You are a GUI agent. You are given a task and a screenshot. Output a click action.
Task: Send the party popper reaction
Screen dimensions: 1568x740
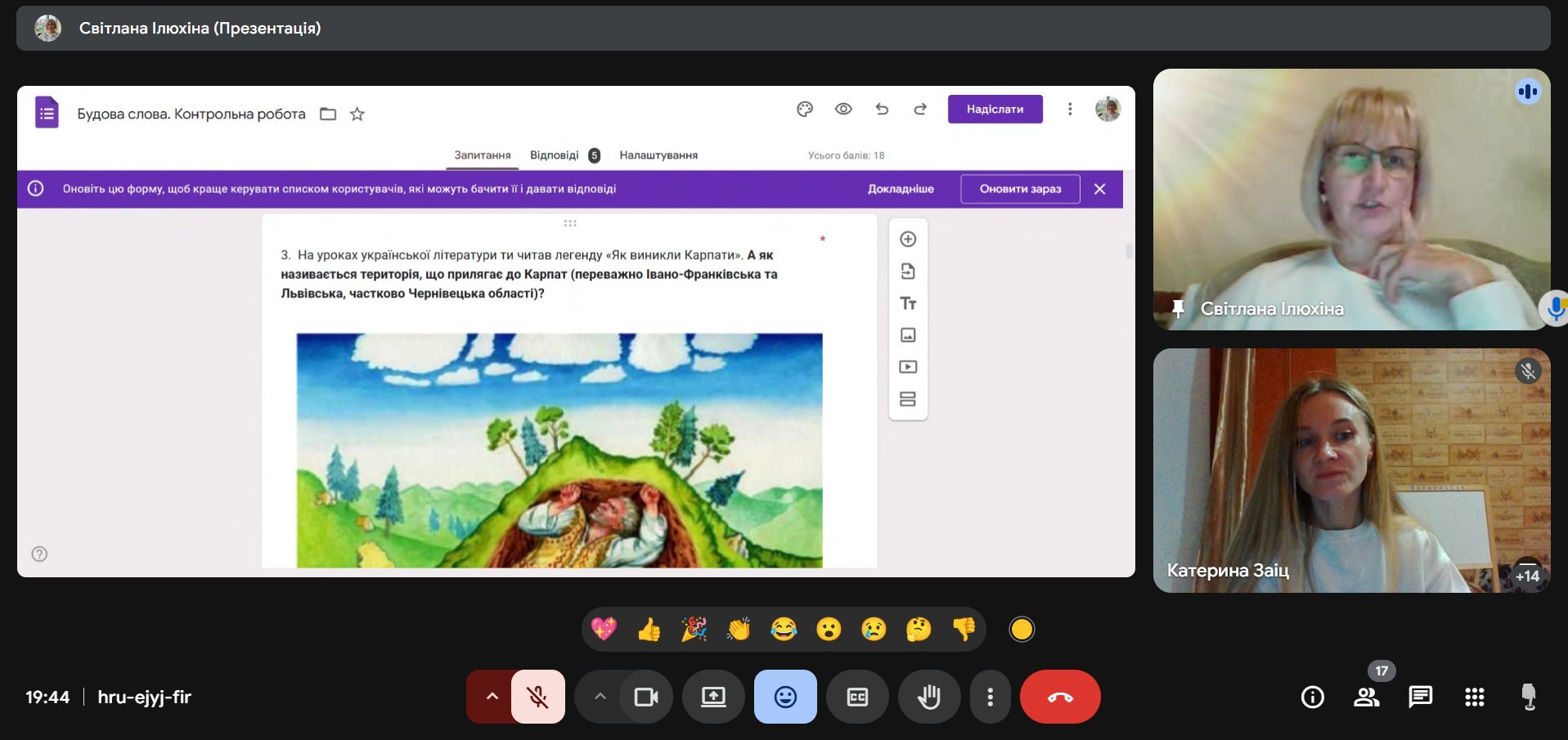pyautogui.click(x=694, y=629)
